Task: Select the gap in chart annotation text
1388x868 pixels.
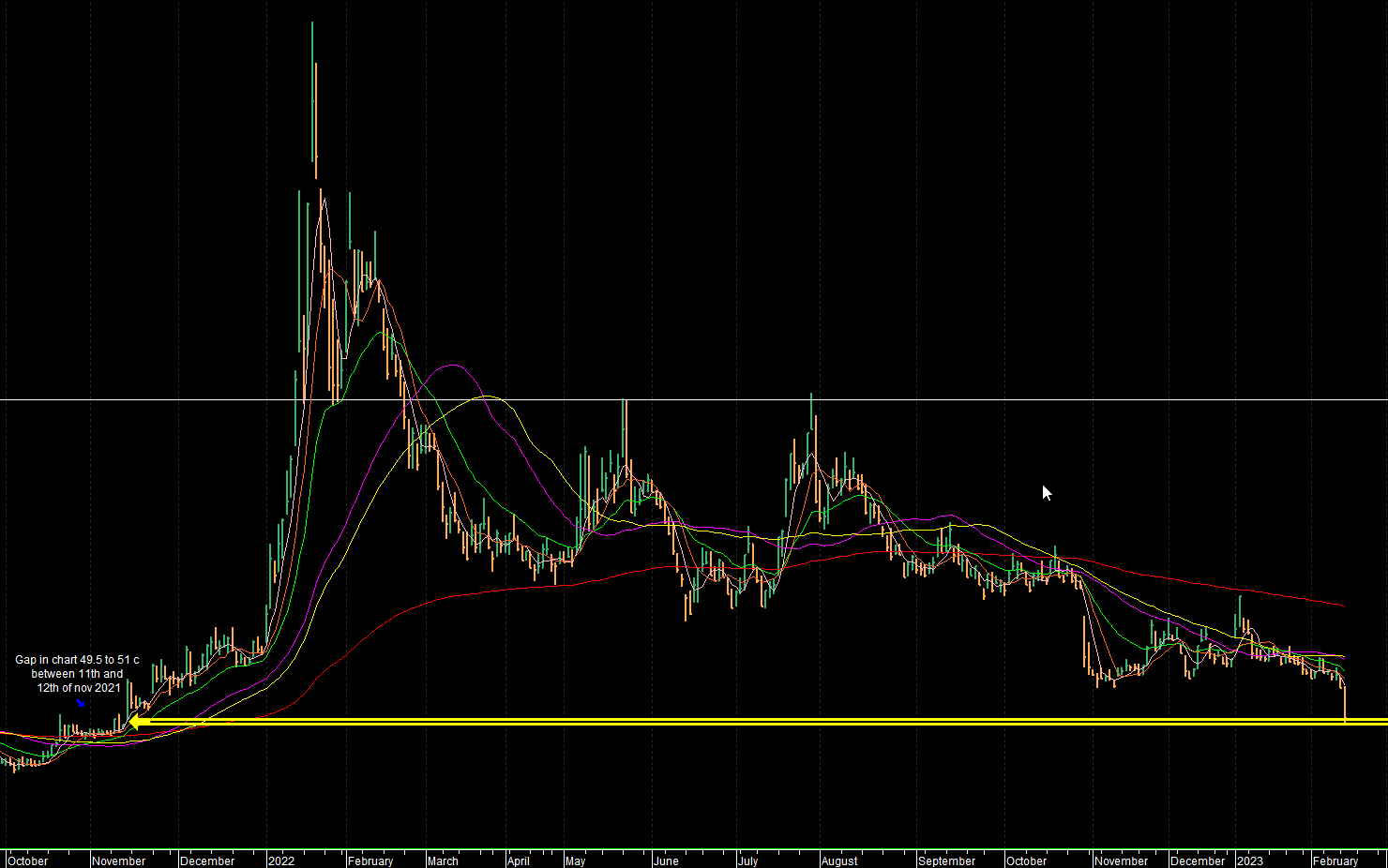Action: [x=78, y=674]
